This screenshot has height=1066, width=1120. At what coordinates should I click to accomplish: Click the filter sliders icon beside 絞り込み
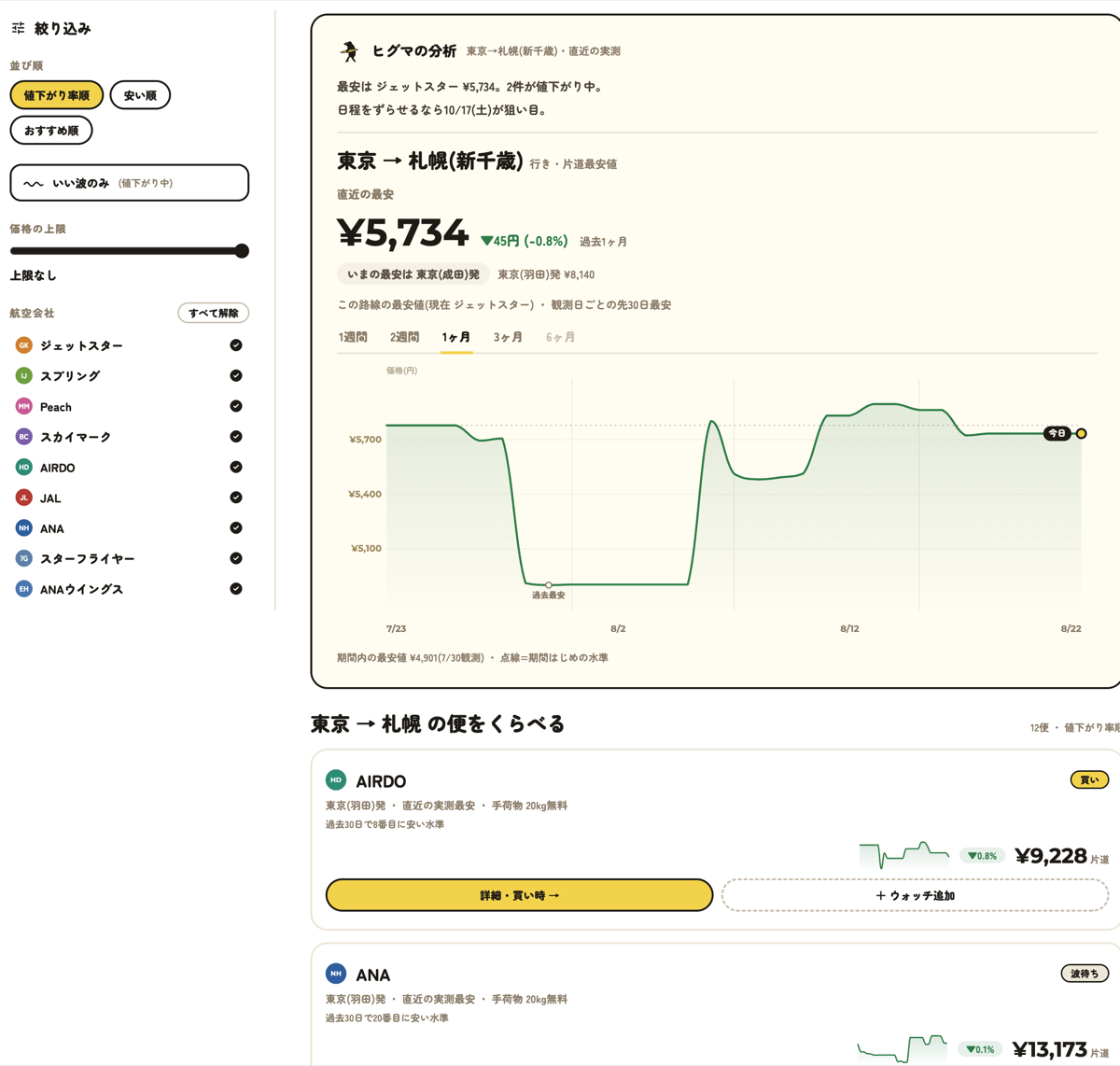[18, 28]
